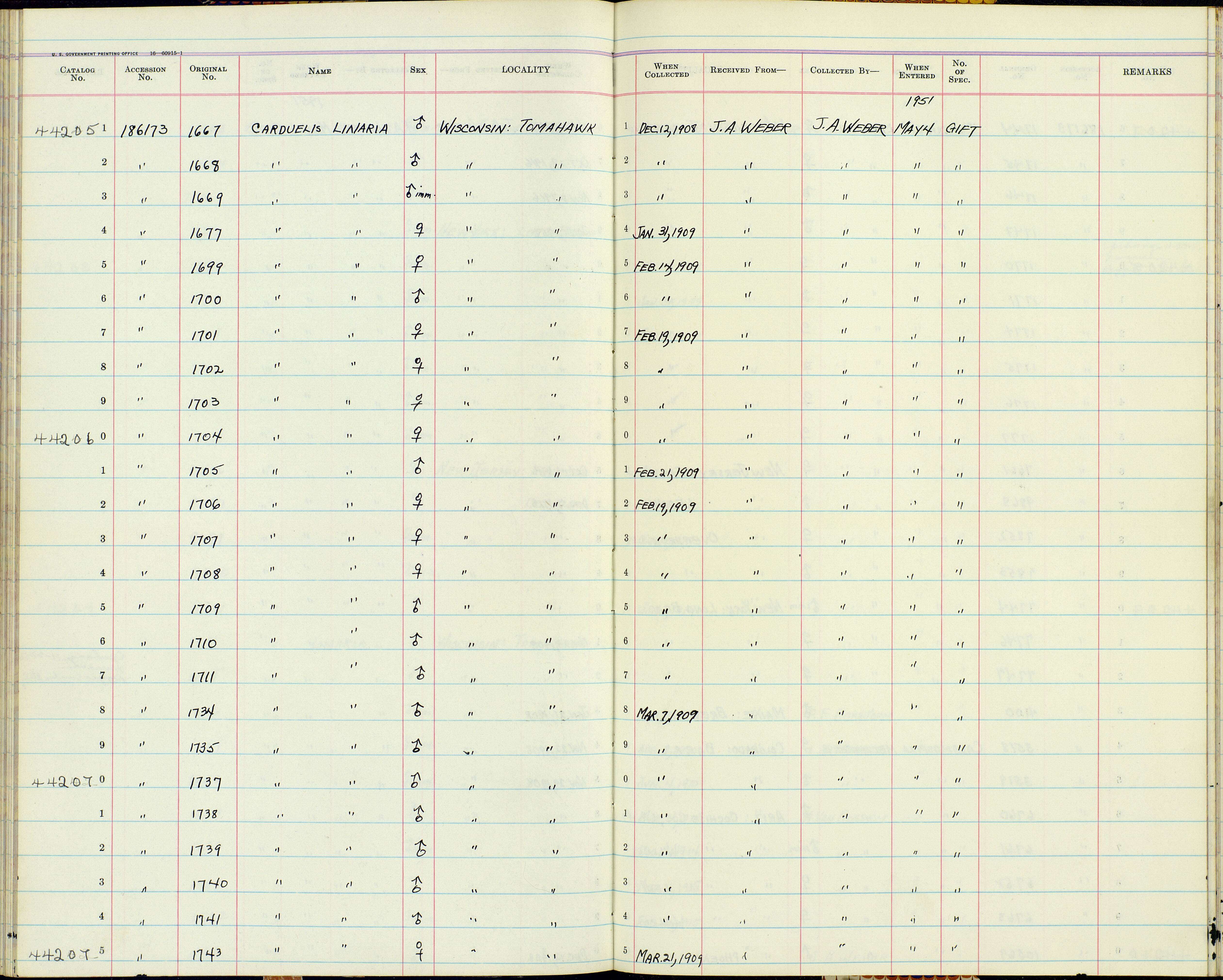The height and width of the screenshot is (980, 1223).
Task: Click the 'Accession No.' column header
Action: [145, 74]
